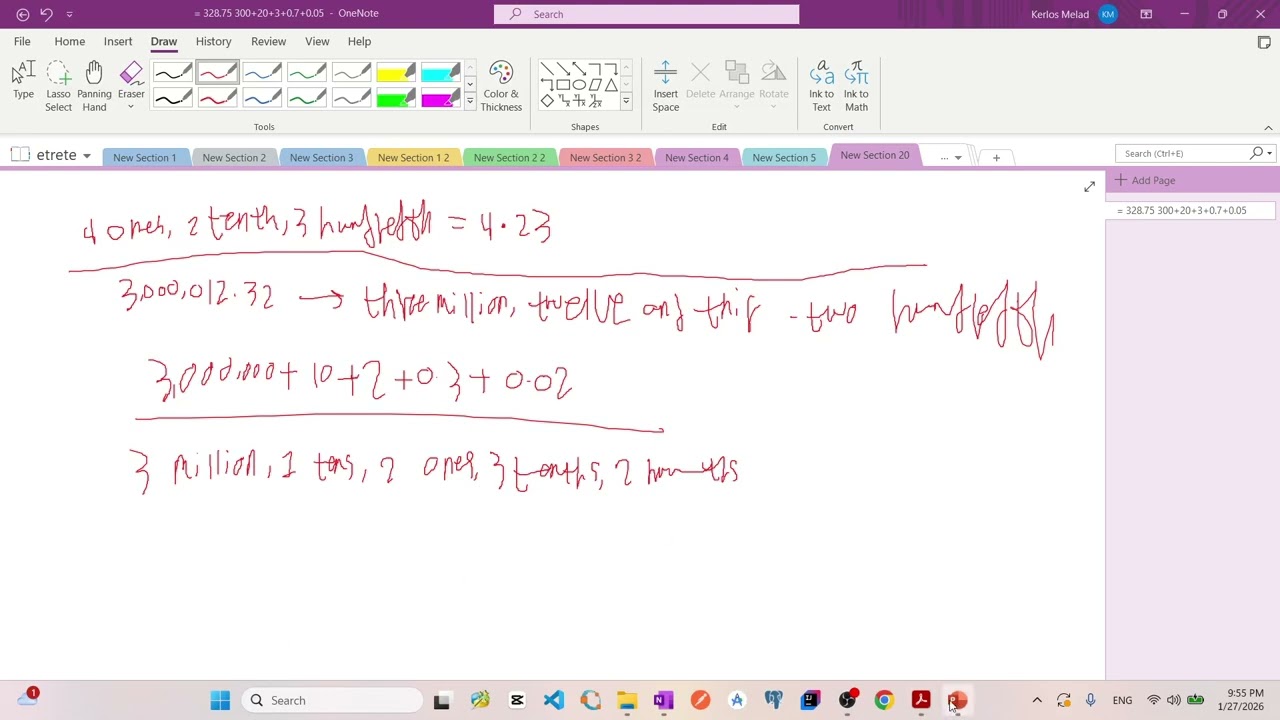
Task: Click the title bar Search box
Action: coord(646,14)
